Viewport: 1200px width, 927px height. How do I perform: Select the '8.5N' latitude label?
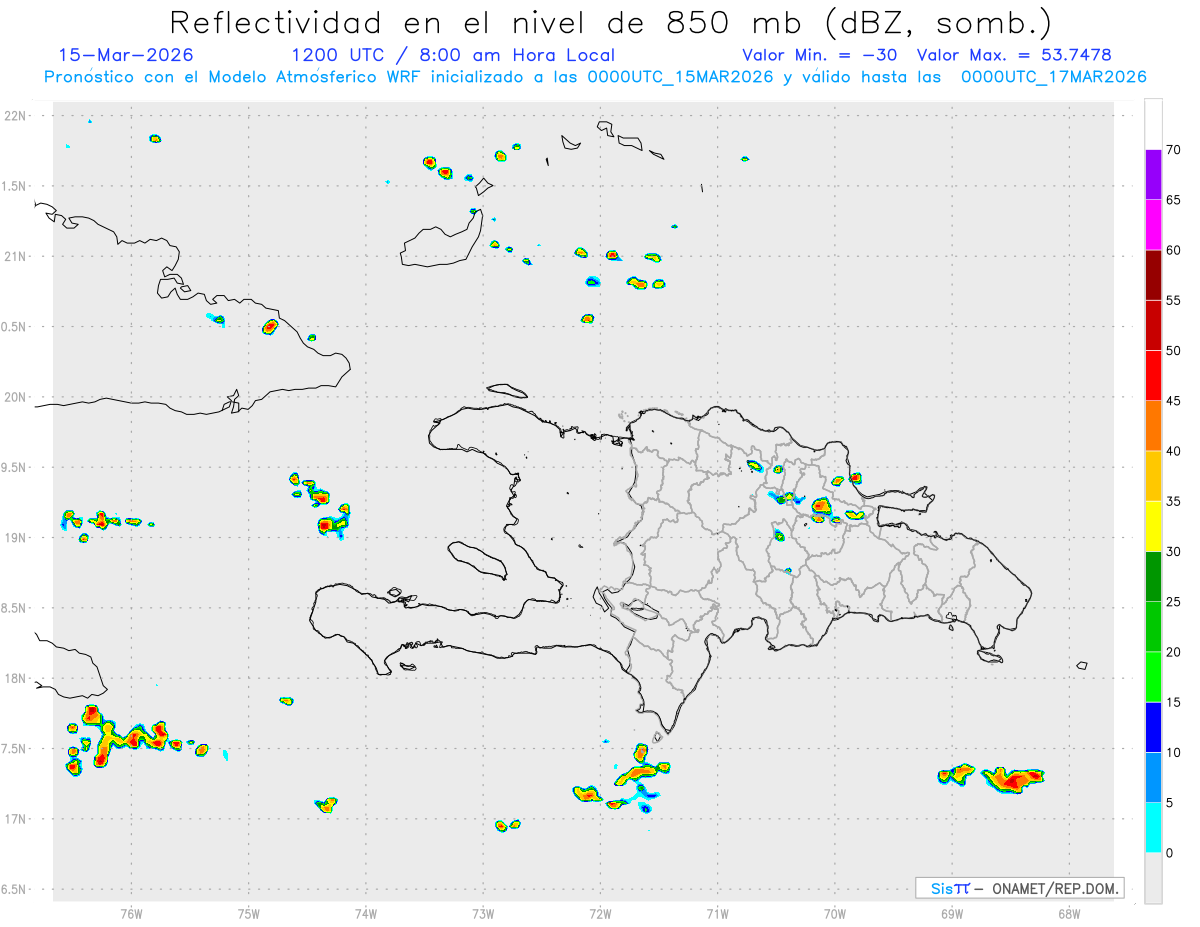click(x=15, y=608)
